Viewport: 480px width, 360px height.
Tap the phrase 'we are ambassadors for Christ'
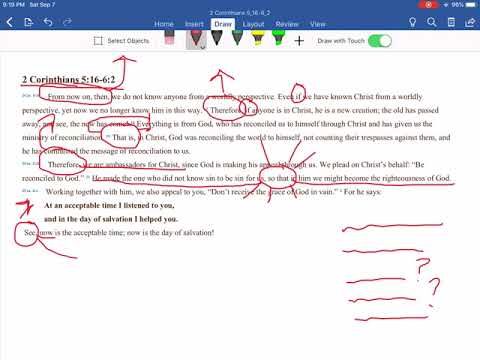pyautogui.click(x=133, y=165)
